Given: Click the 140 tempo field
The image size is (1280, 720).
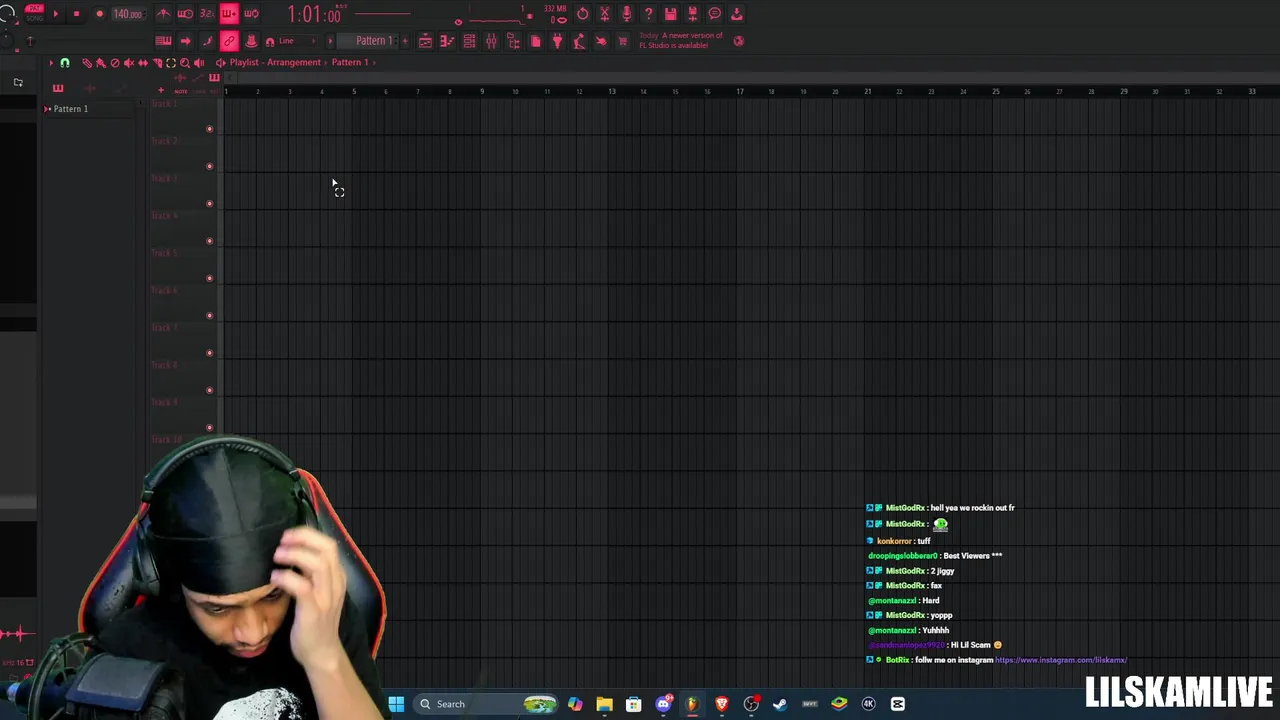Looking at the screenshot, I should pyautogui.click(x=128, y=14).
